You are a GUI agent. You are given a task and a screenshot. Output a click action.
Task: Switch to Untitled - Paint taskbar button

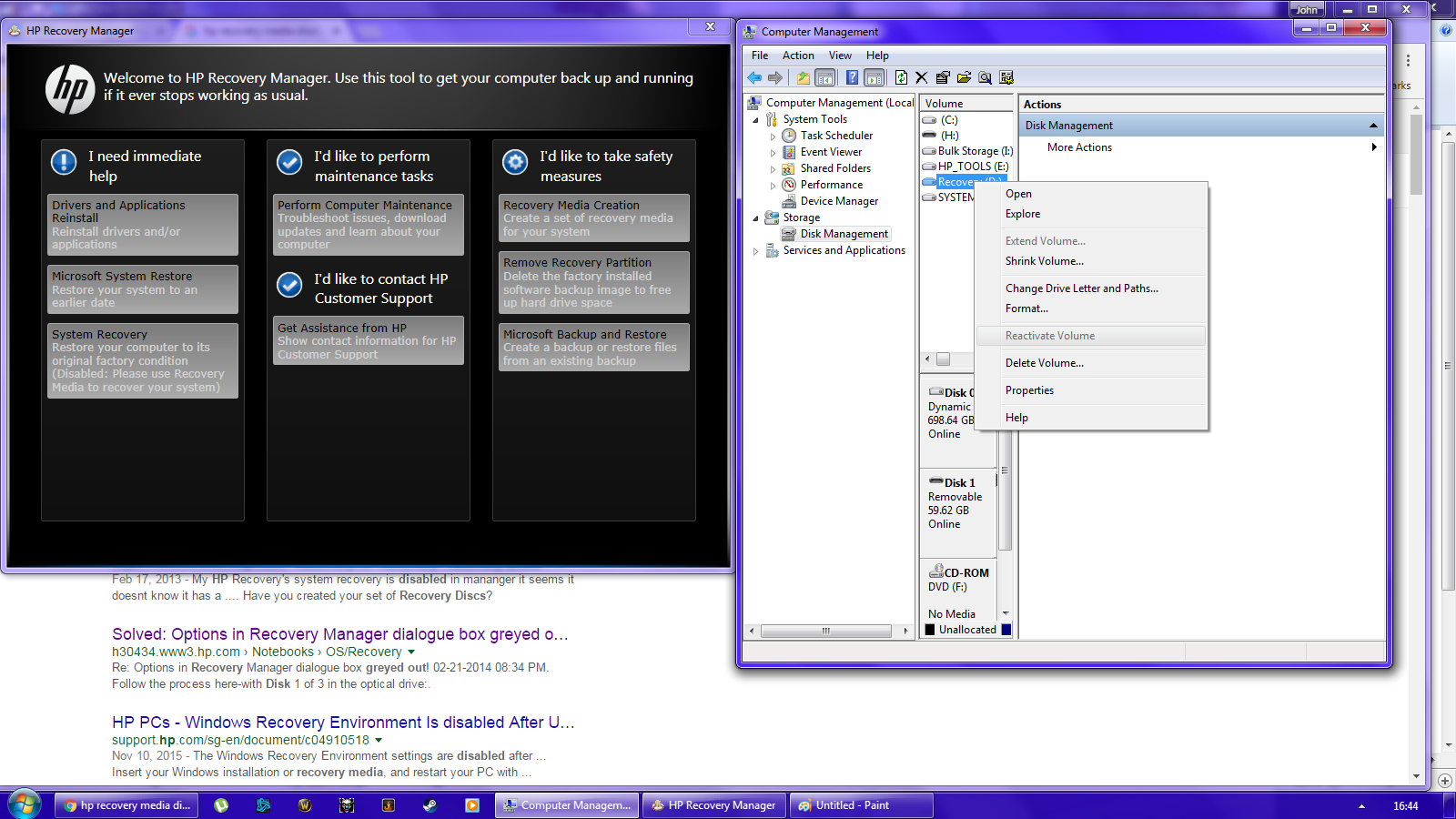861,805
